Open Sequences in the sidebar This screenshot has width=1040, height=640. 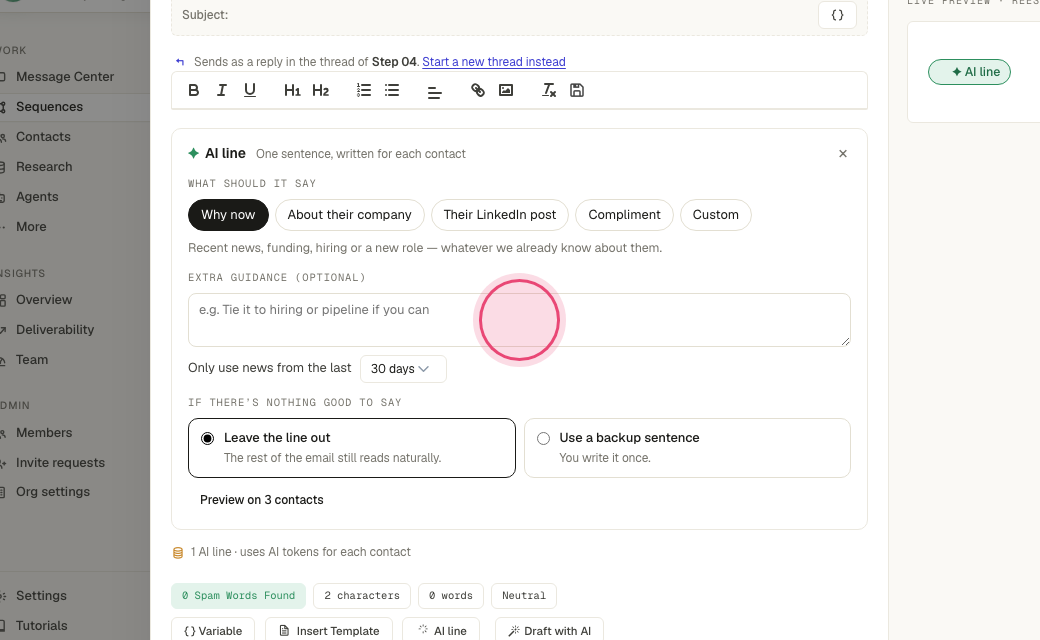pos(50,107)
